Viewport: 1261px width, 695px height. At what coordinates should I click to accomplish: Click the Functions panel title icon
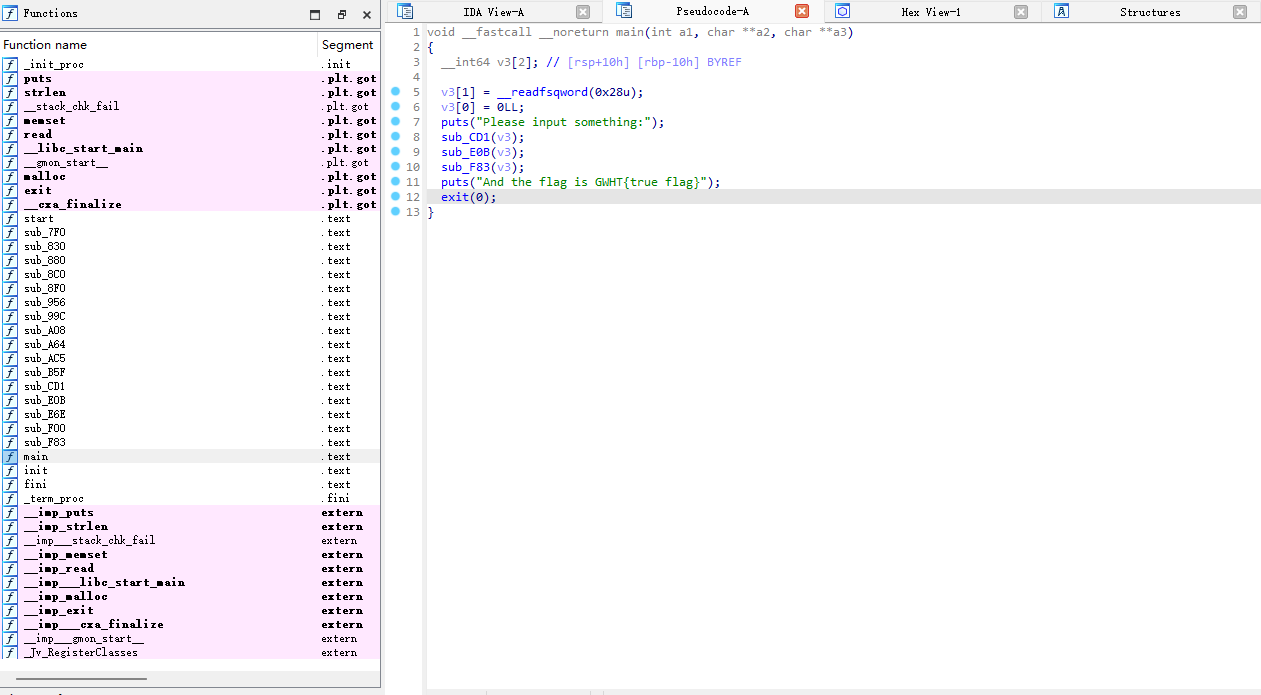tap(9, 14)
